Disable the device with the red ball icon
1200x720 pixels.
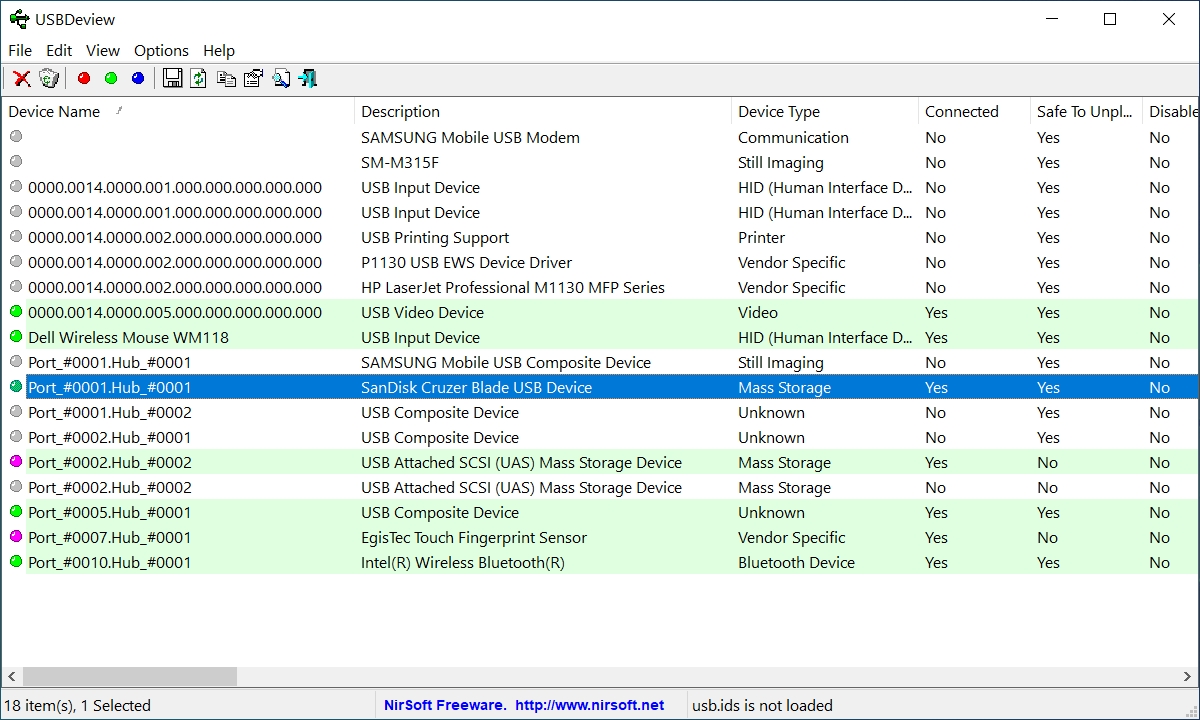tap(83, 78)
